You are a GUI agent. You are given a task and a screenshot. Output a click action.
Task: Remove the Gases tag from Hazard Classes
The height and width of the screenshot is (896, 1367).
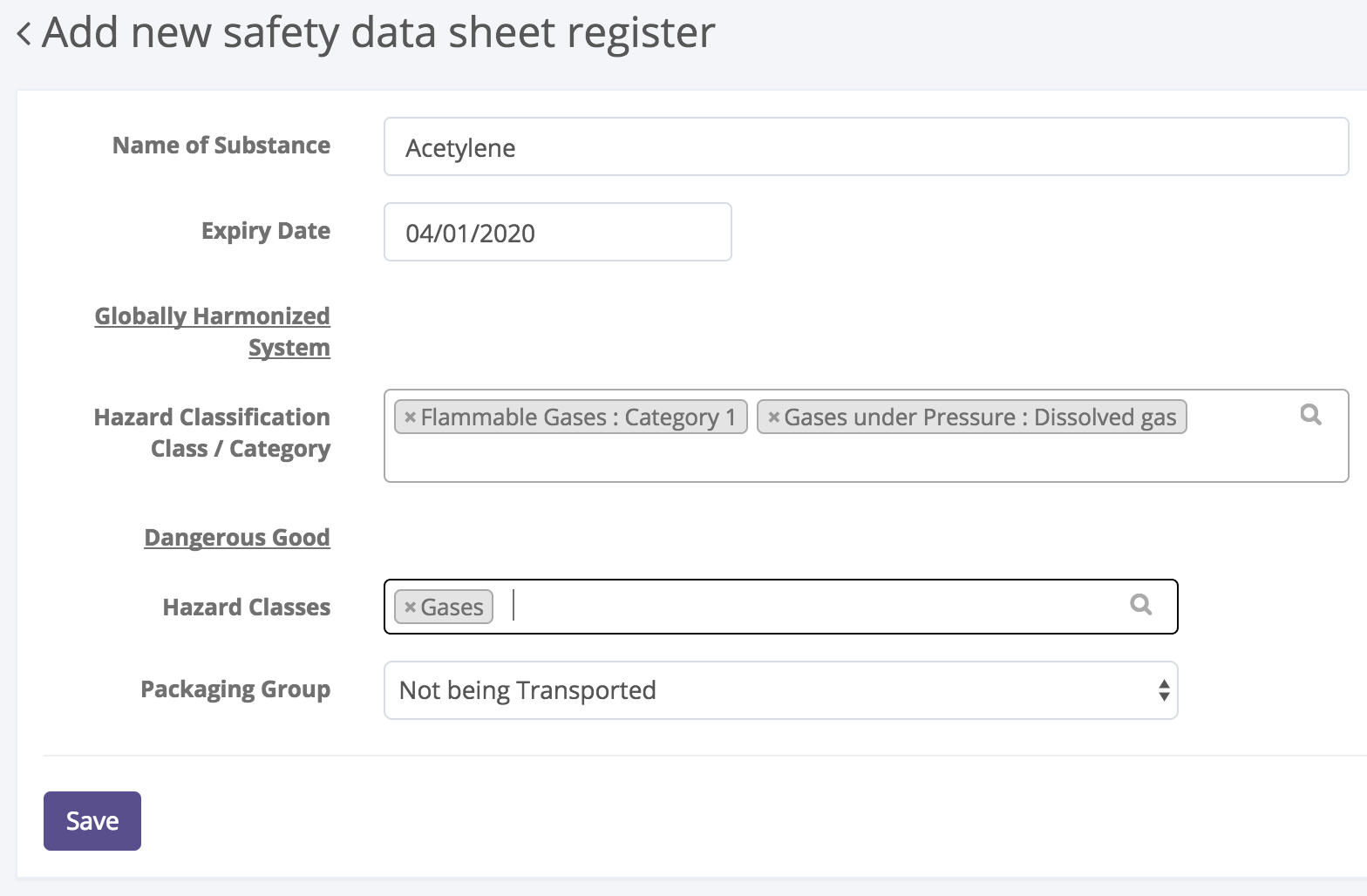tap(410, 608)
